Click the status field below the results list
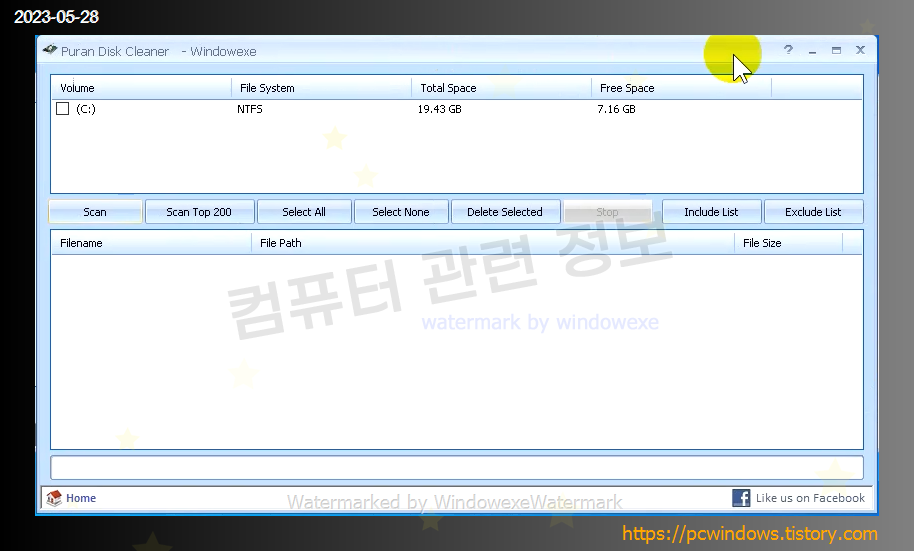Viewport: 914px width, 551px height. coord(457,468)
